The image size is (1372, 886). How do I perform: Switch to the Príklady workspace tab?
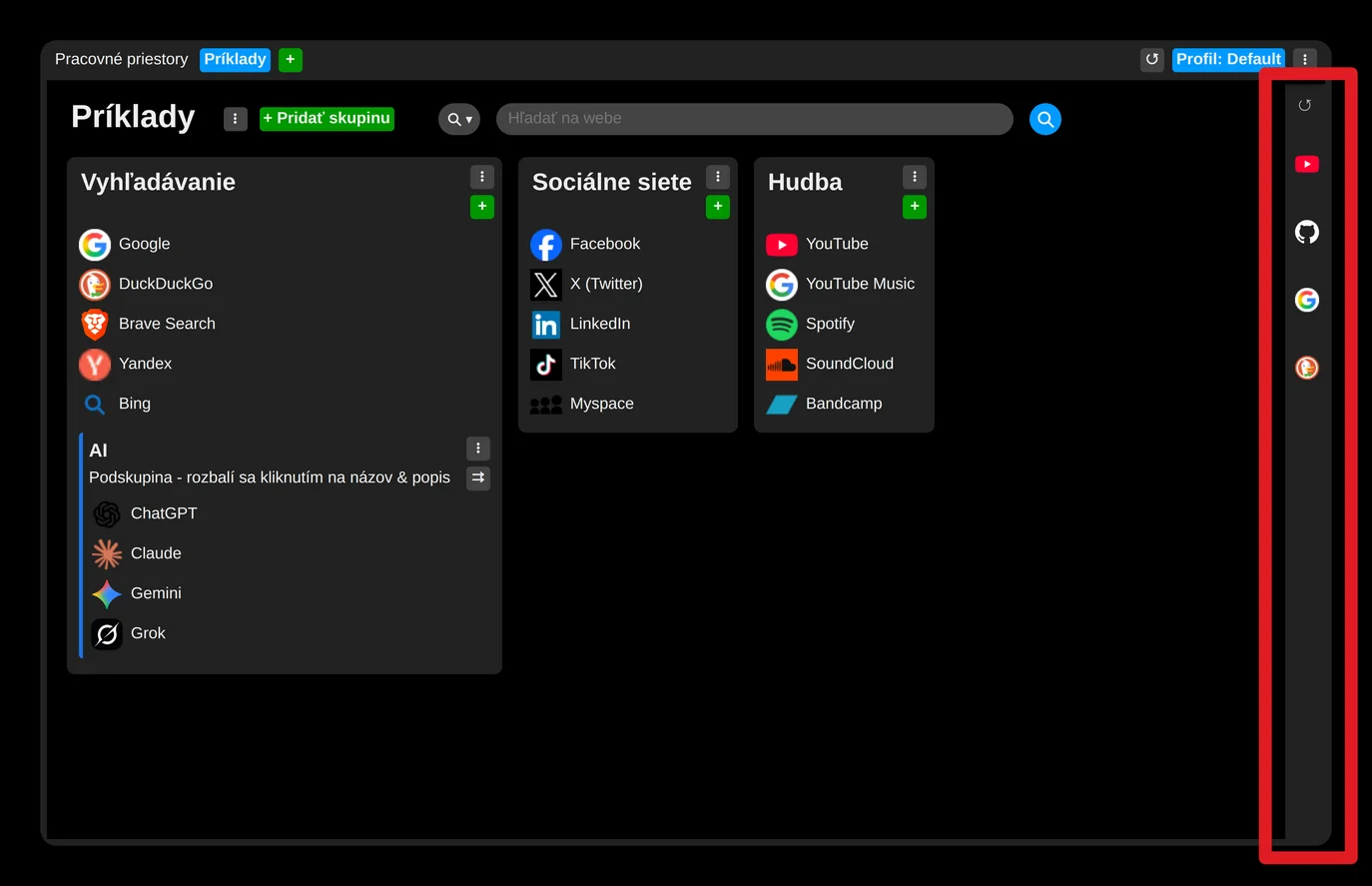click(x=235, y=59)
